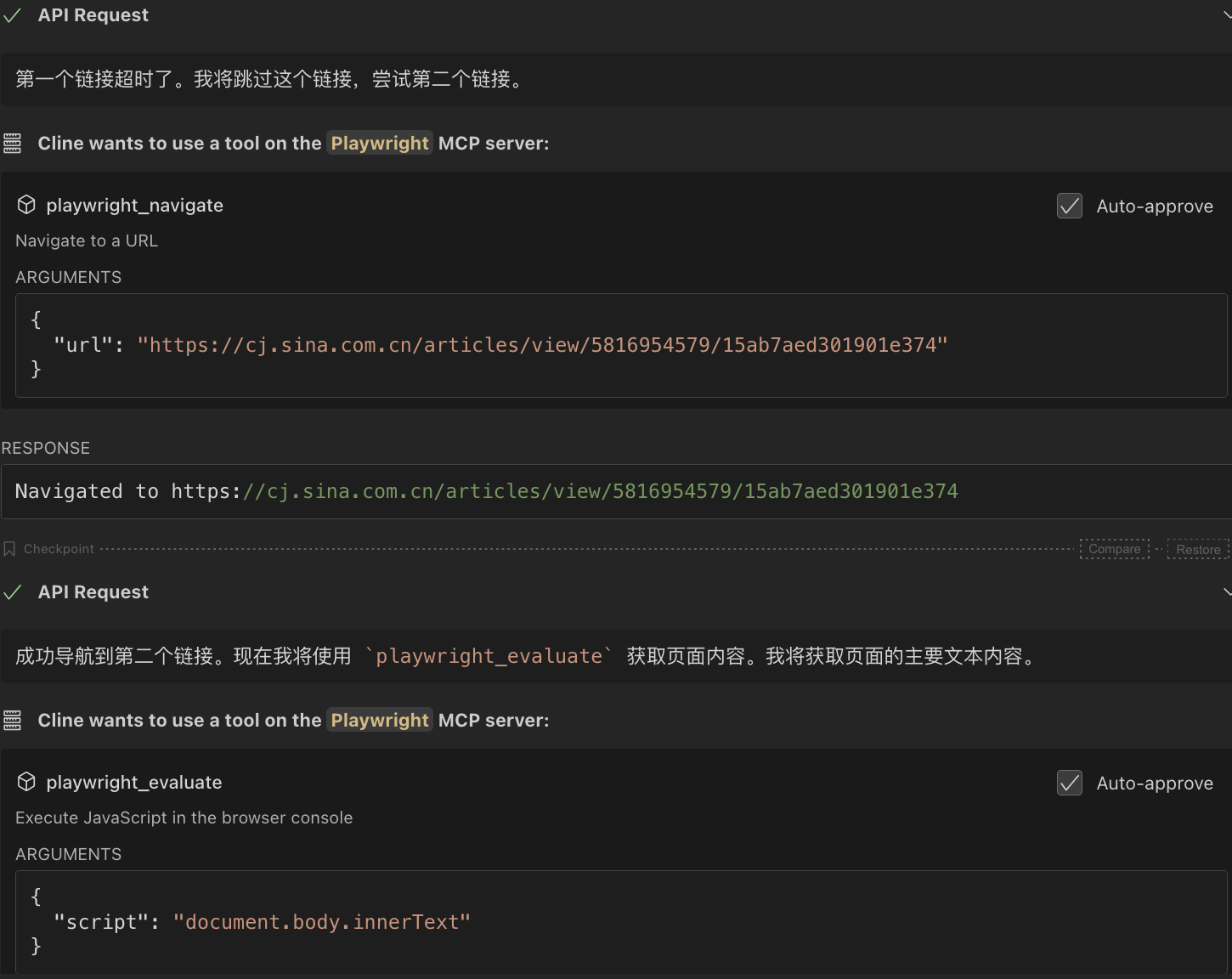
Task: Click the cube icon next to playwright_navigate
Action: pos(26,205)
